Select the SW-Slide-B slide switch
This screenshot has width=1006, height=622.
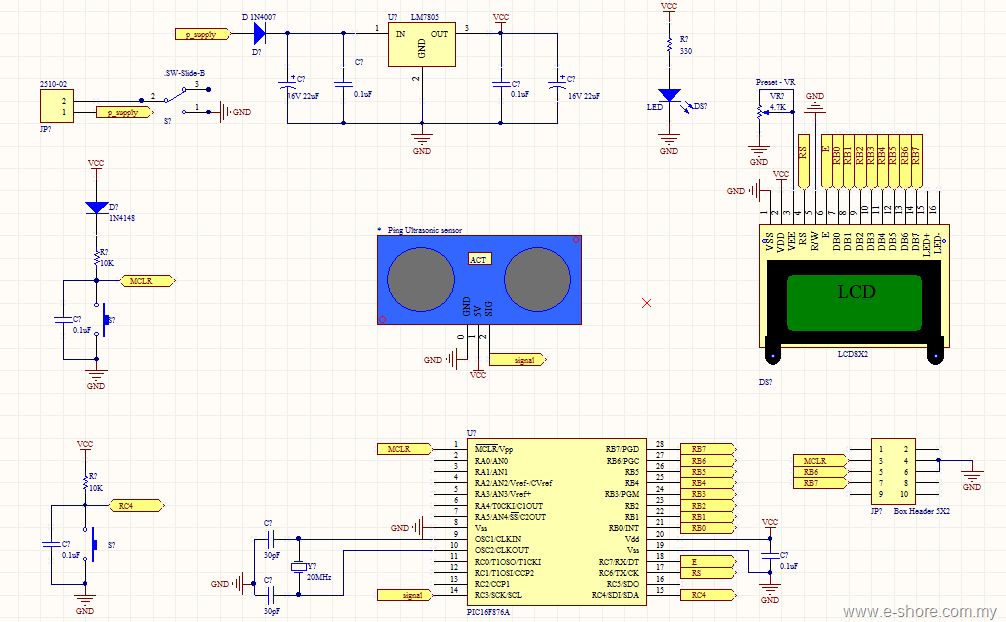tap(185, 101)
